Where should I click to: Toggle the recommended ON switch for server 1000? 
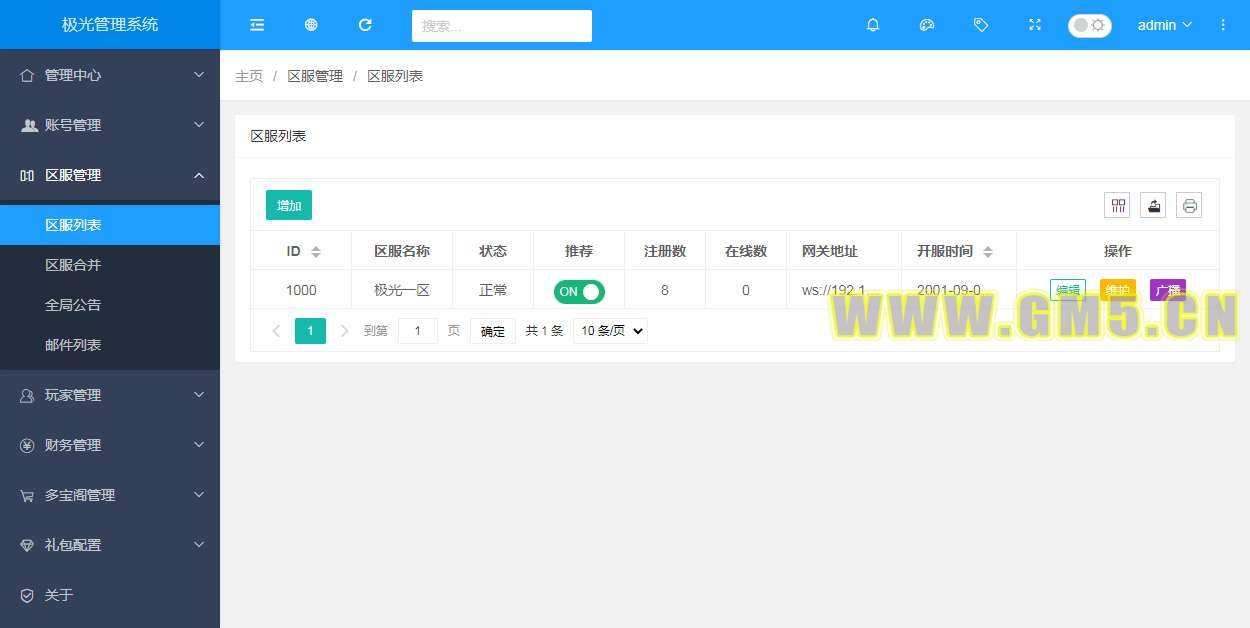[579, 291]
